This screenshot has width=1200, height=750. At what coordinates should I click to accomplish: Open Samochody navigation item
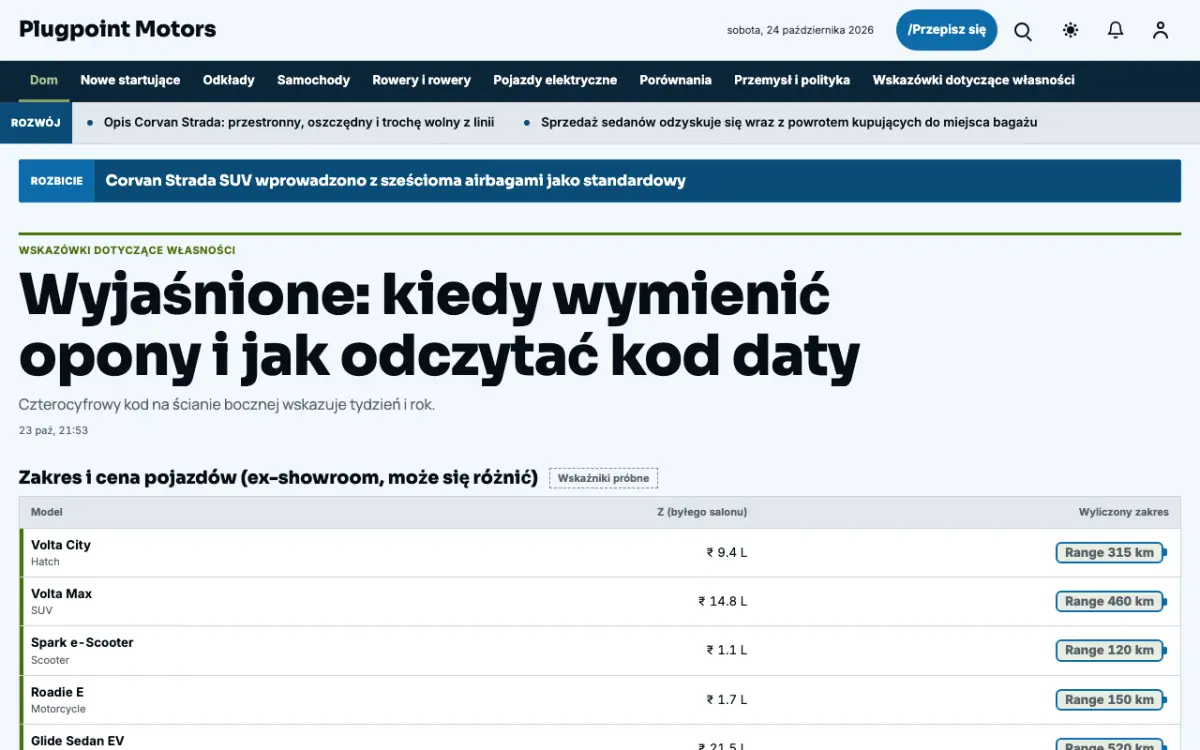314,80
